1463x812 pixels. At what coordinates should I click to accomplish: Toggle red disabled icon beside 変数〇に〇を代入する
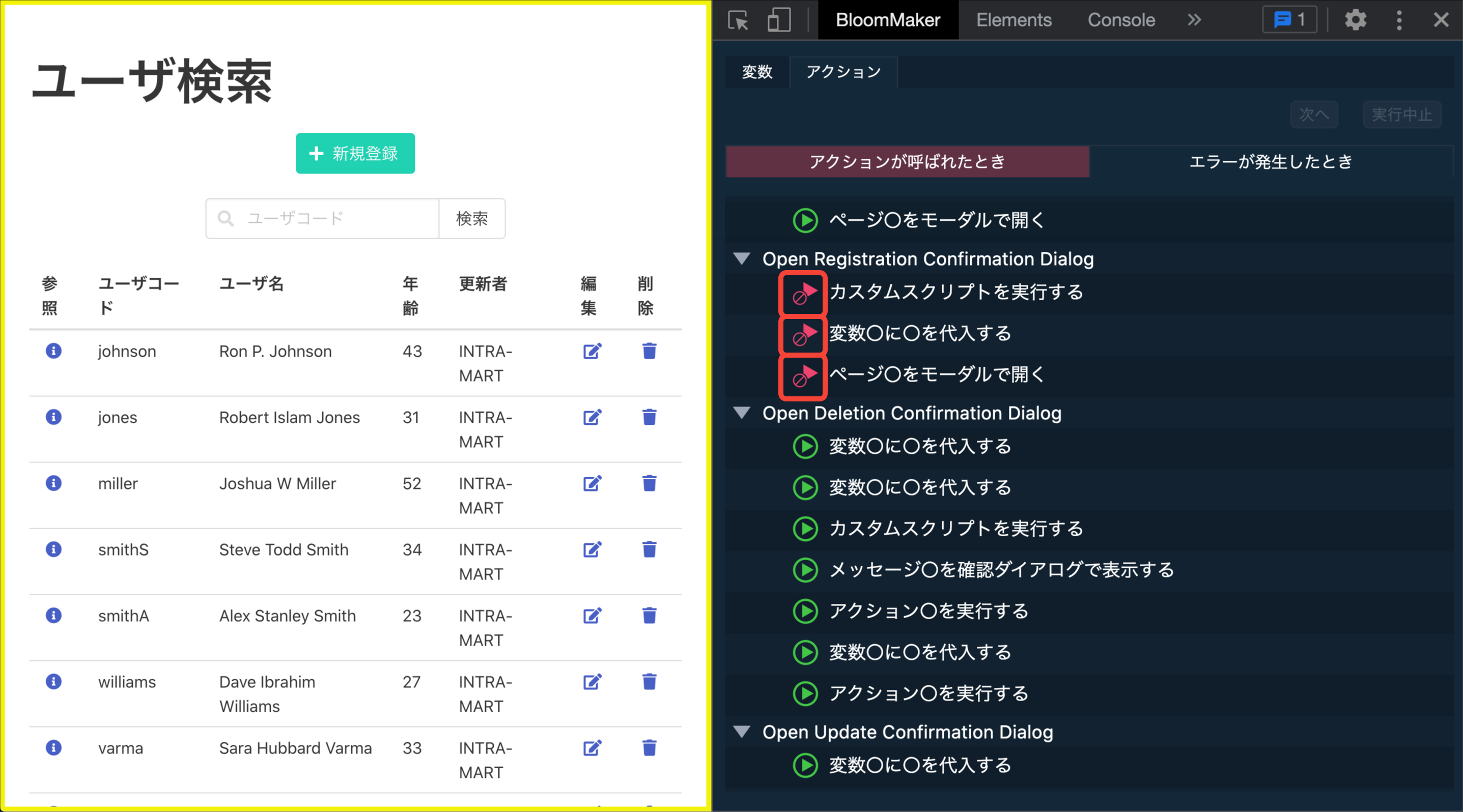(x=803, y=334)
